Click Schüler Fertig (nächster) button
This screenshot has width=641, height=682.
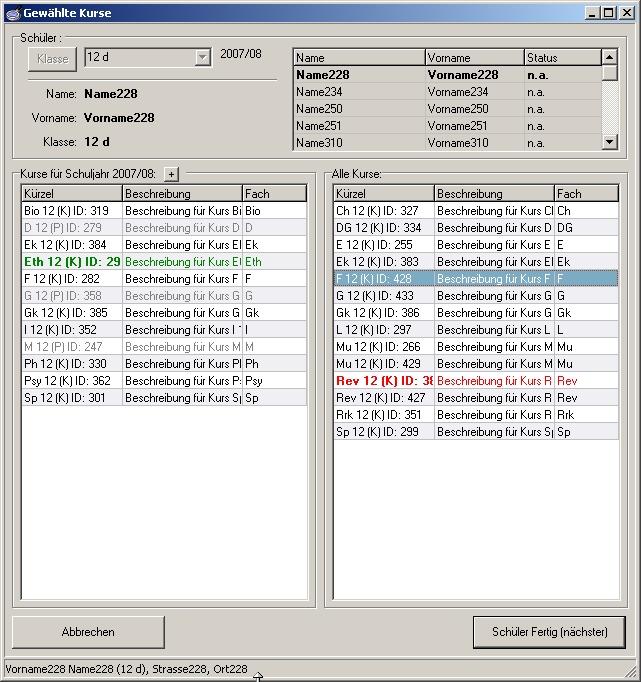click(548, 632)
